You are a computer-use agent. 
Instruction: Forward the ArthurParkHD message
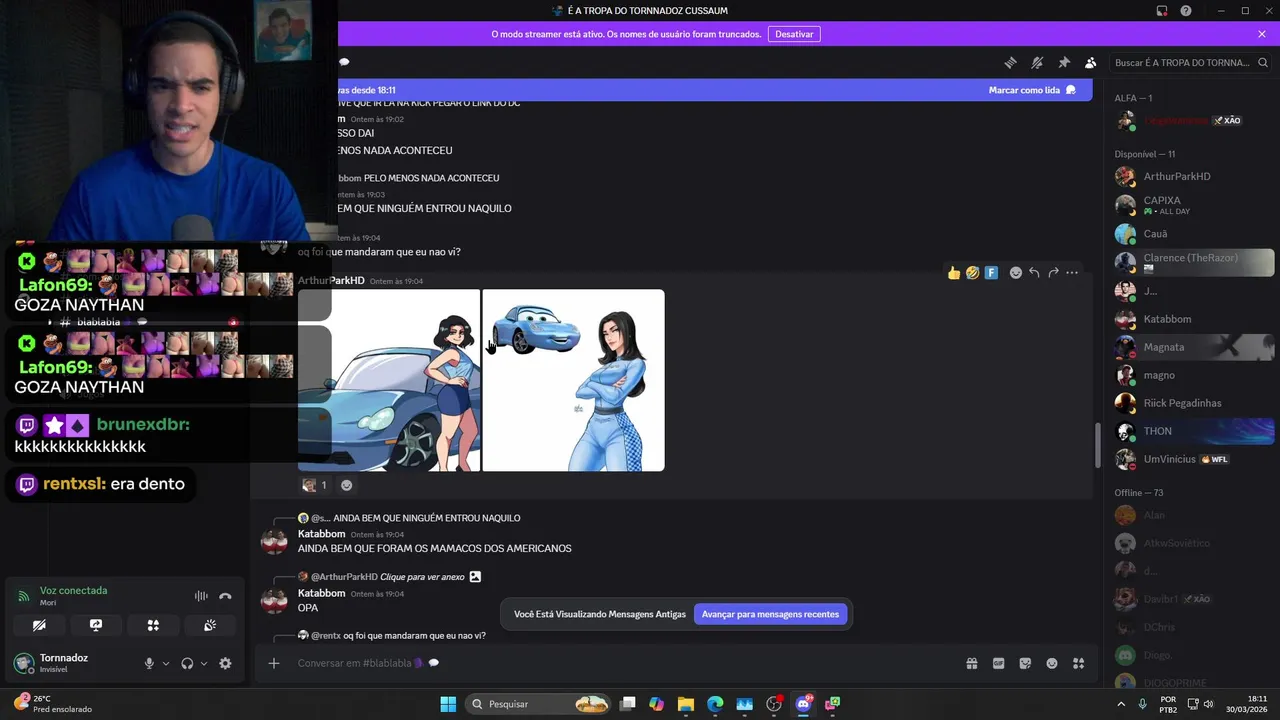(1053, 272)
